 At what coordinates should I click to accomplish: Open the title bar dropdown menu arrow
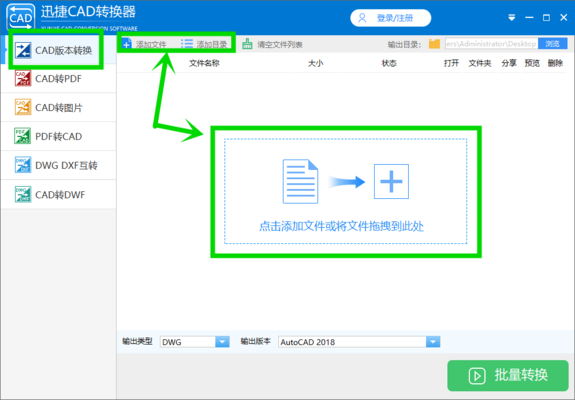click(512, 18)
